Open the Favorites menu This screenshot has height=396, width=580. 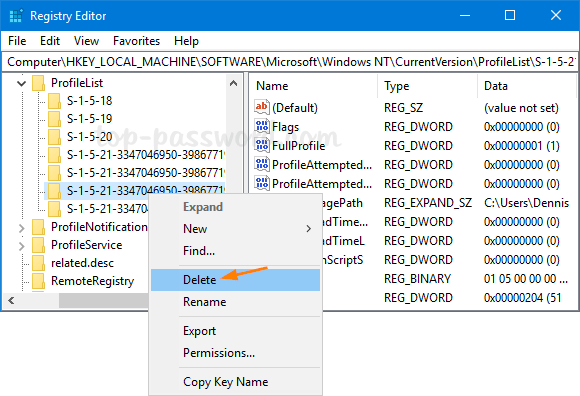point(136,41)
